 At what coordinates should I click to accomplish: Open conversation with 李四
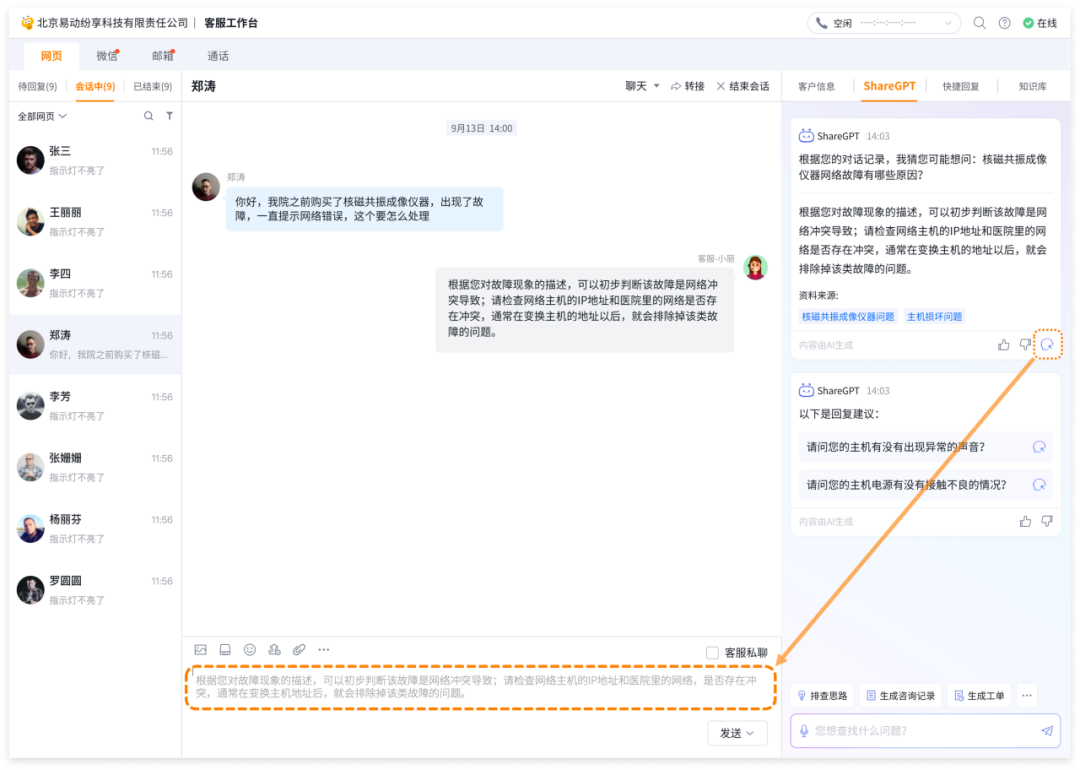[x=95, y=283]
